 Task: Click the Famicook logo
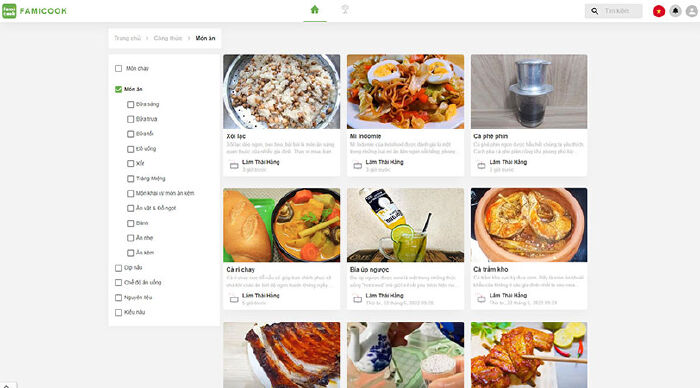click(x=34, y=11)
